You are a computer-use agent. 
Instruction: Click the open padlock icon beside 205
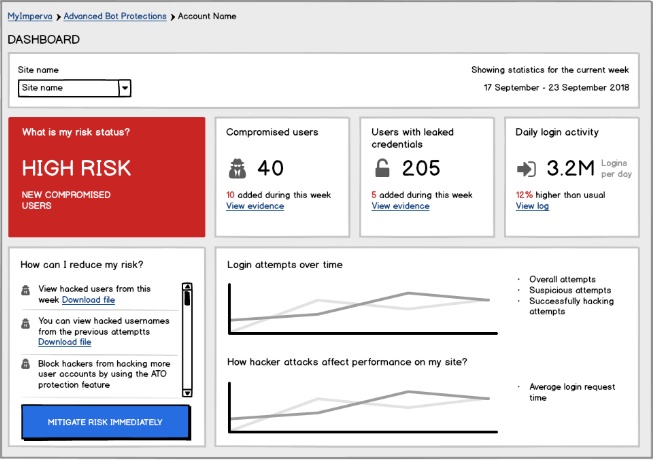tap(382, 167)
